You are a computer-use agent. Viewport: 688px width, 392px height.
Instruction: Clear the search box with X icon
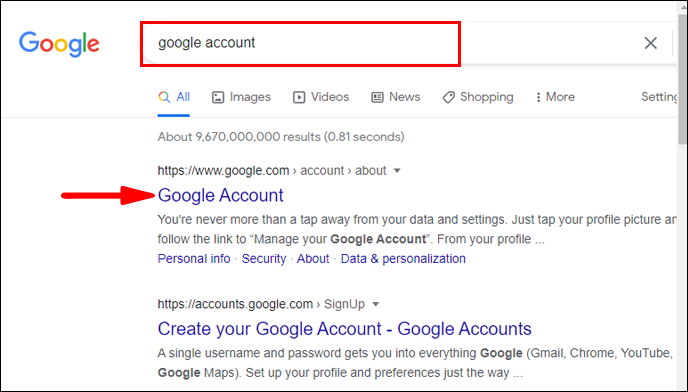(x=650, y=43)
